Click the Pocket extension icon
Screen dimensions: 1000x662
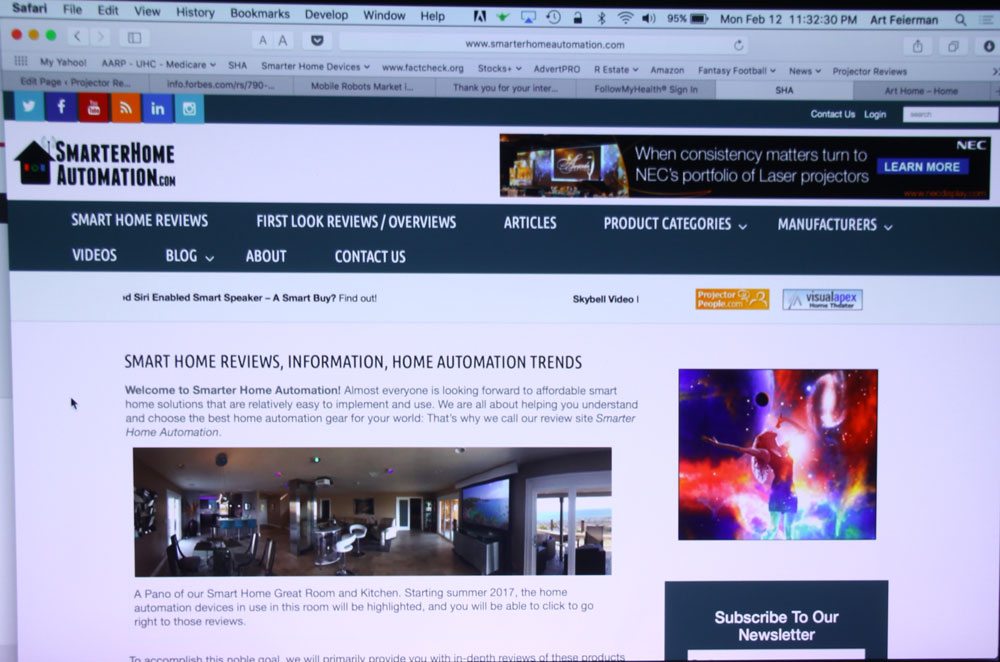pos(317,41)
